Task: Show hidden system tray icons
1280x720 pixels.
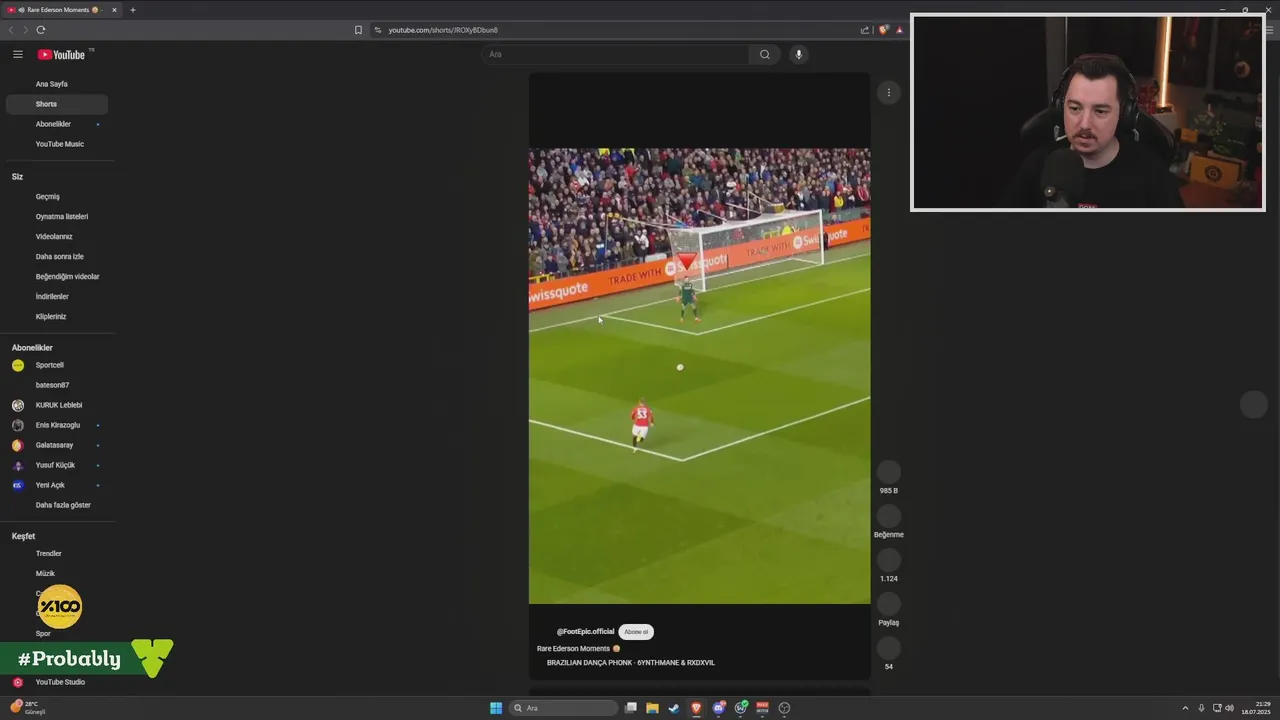Action: (1186, 708)
